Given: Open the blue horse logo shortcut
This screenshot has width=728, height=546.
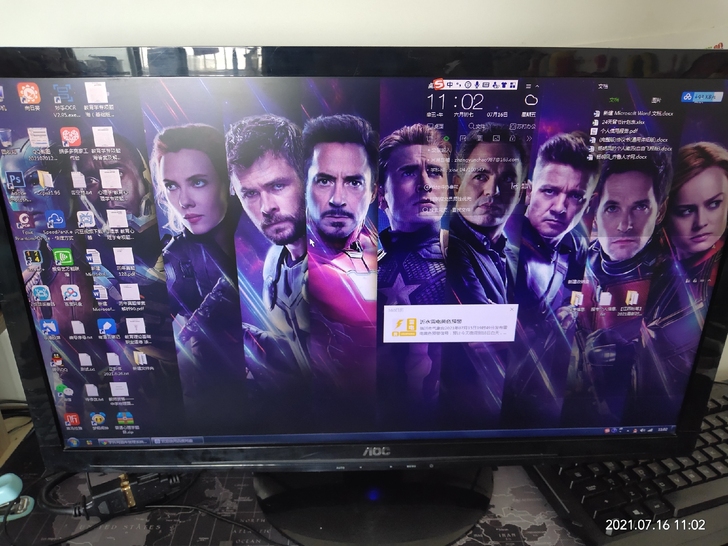Looking at the screenshot, I should tap(49, 327).
